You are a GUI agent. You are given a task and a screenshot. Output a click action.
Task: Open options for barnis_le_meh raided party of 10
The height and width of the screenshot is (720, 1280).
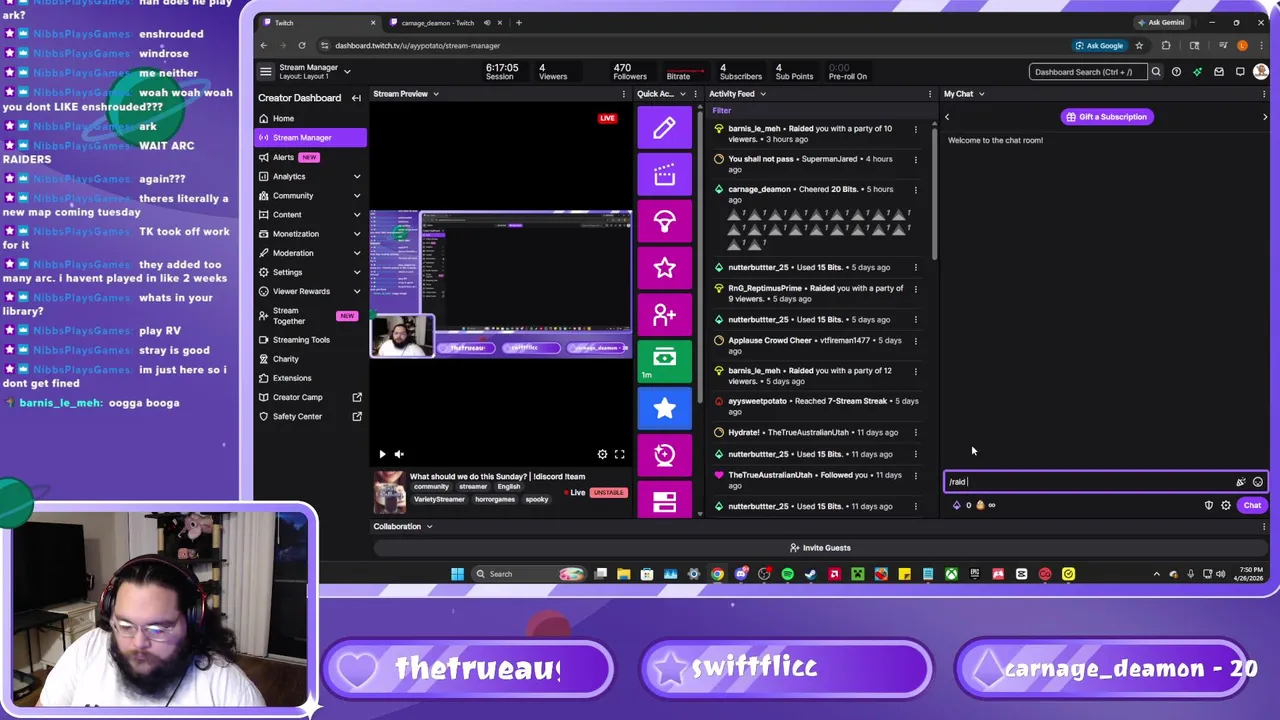(x=915, y=128)
